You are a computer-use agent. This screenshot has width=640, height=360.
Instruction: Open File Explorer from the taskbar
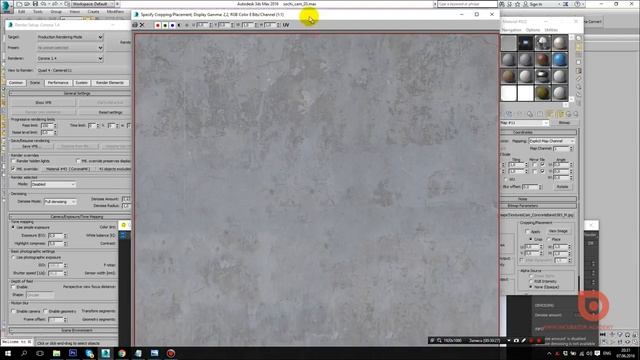(x=57, y=353)
